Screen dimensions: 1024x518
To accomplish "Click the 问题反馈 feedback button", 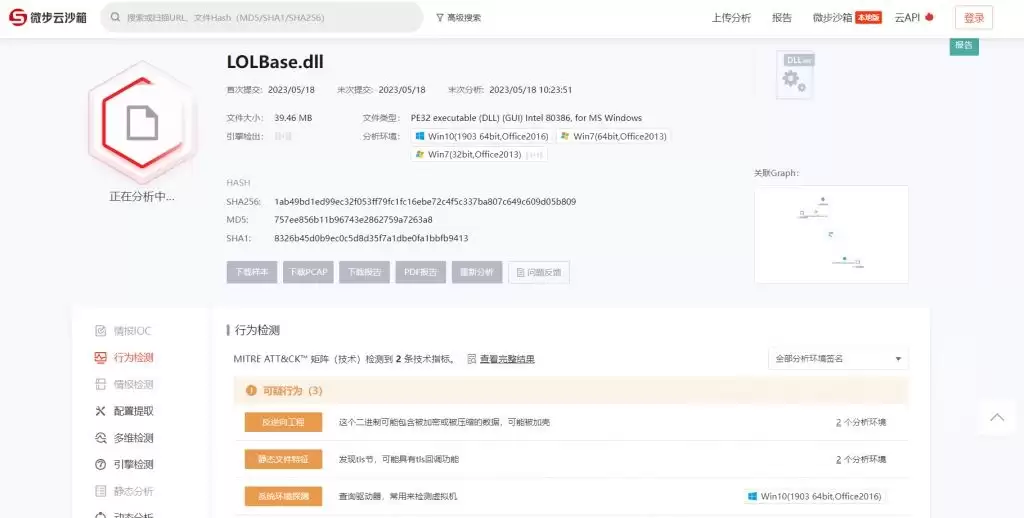I will [x=539, y=272].
